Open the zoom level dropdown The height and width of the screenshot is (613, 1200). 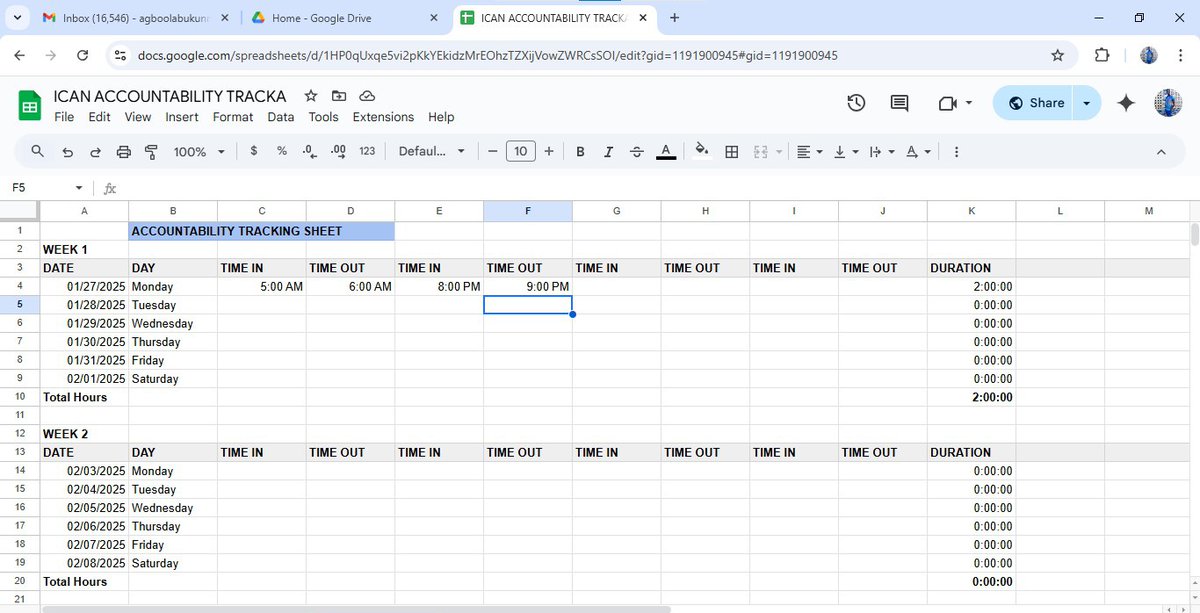pyautogui.click(x=198, y=151)
